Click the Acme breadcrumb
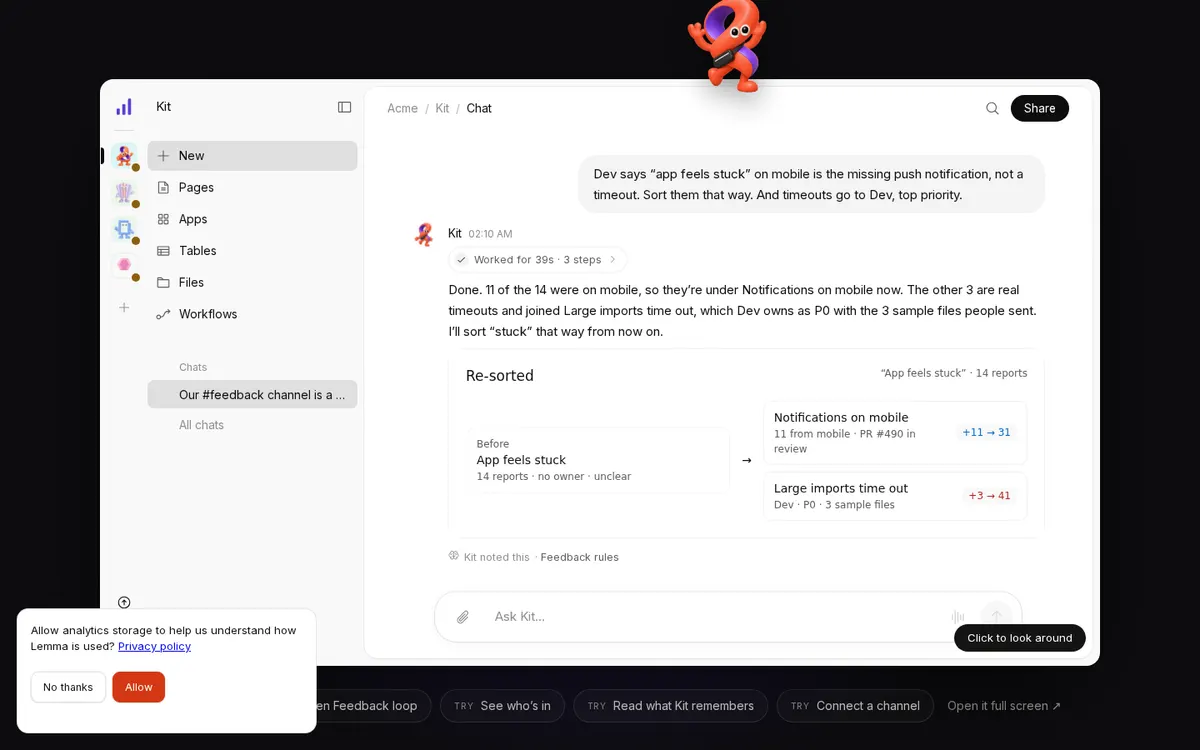This screenshot has width=1200, height=750. pyautogui.click(x=403, y=108)
